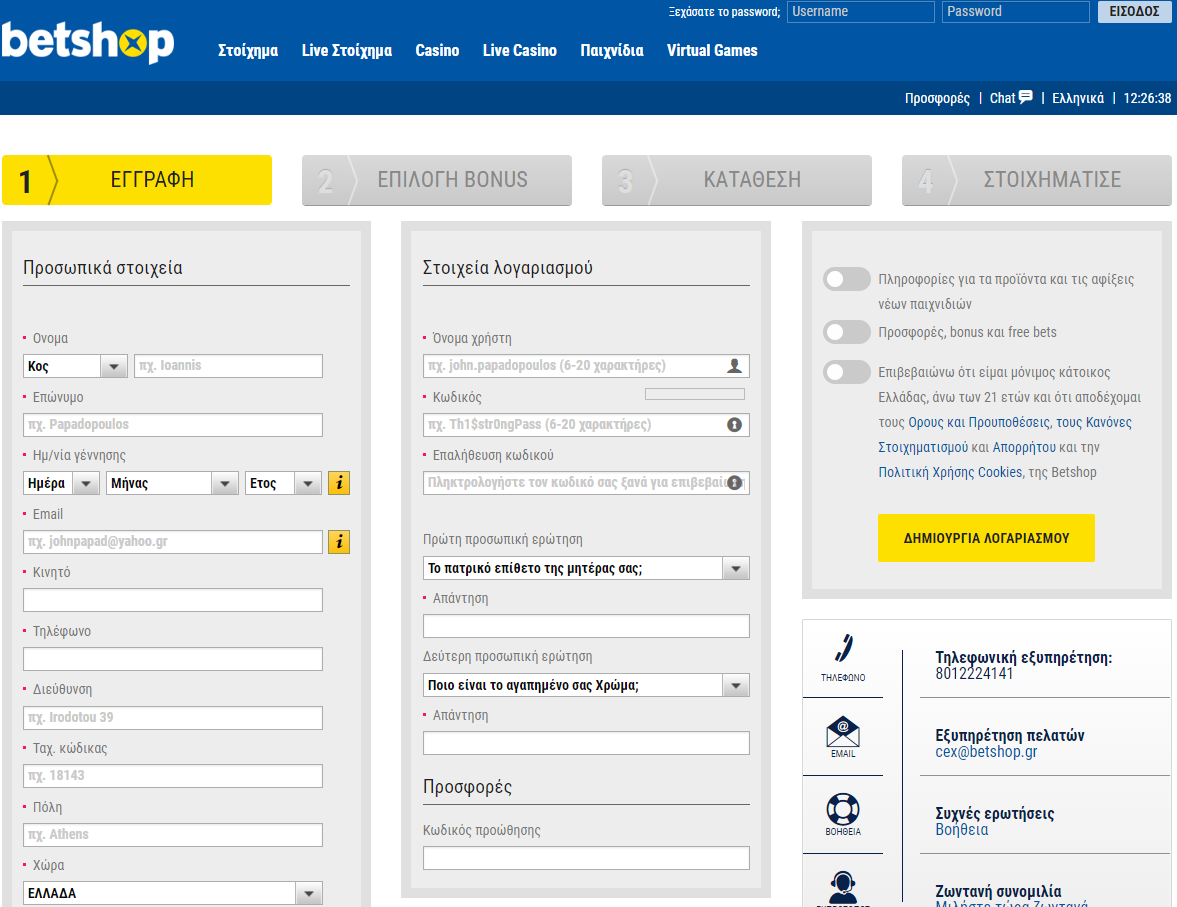Toggle the residency and age confirmation switch
The height and width of the screenshot is (907, 1177).
coord(846,372)
